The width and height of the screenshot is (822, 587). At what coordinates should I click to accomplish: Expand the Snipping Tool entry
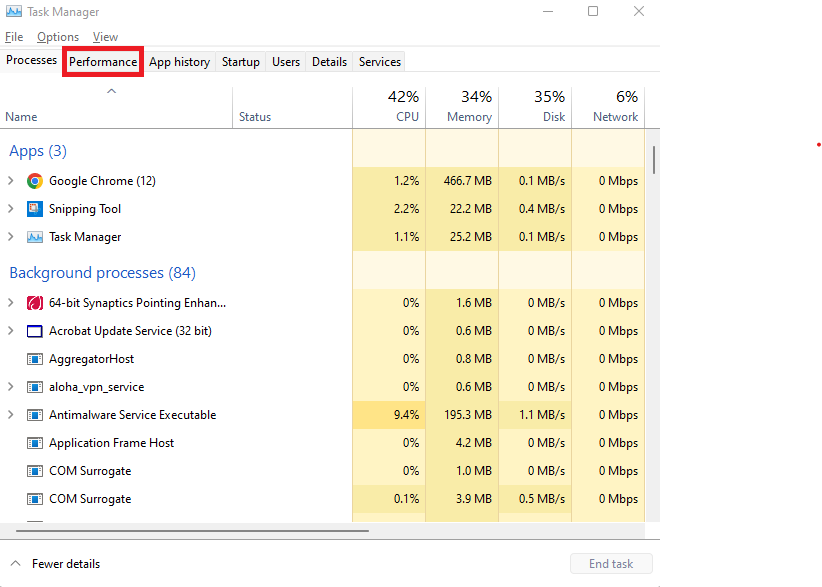(10, 209)
